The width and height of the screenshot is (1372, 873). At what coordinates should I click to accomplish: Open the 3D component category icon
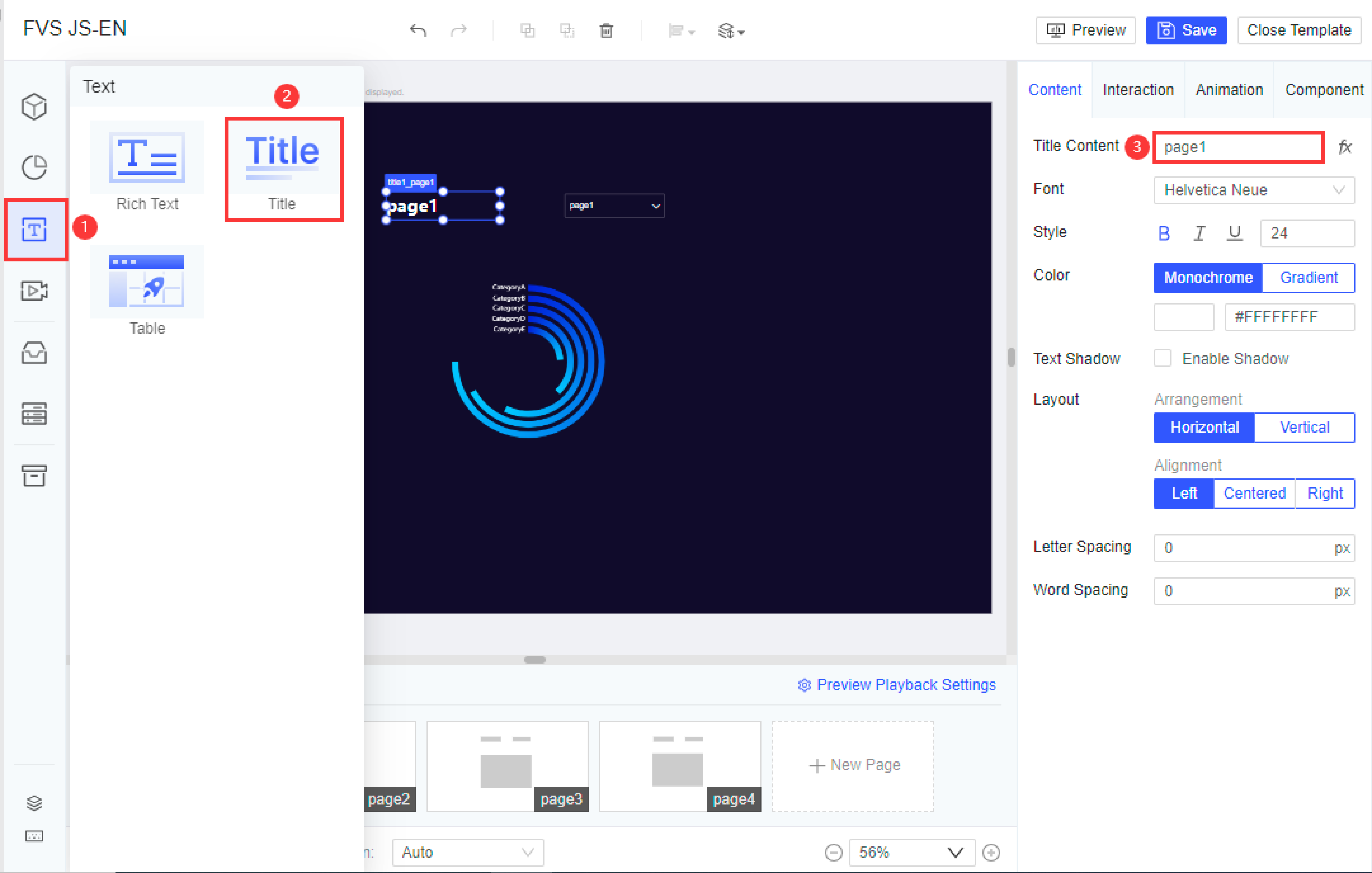[34, 107]
